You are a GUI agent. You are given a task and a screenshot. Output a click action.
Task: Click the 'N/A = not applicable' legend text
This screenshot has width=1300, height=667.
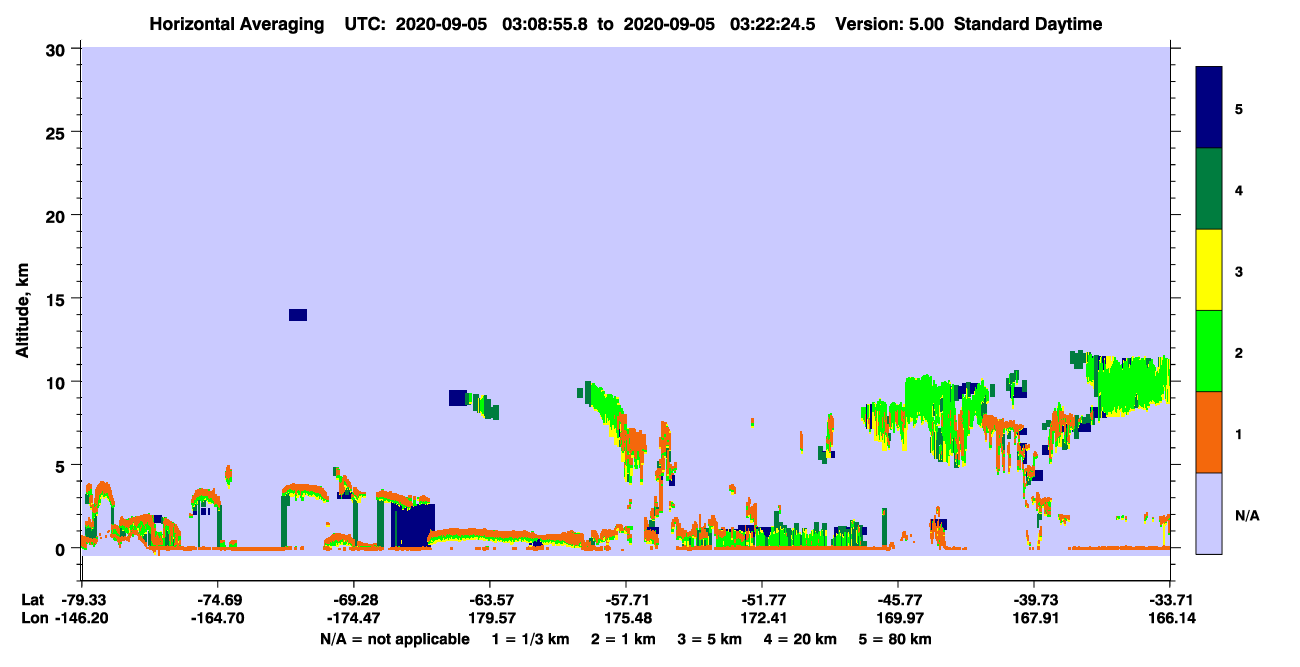[x=394, y=639]
